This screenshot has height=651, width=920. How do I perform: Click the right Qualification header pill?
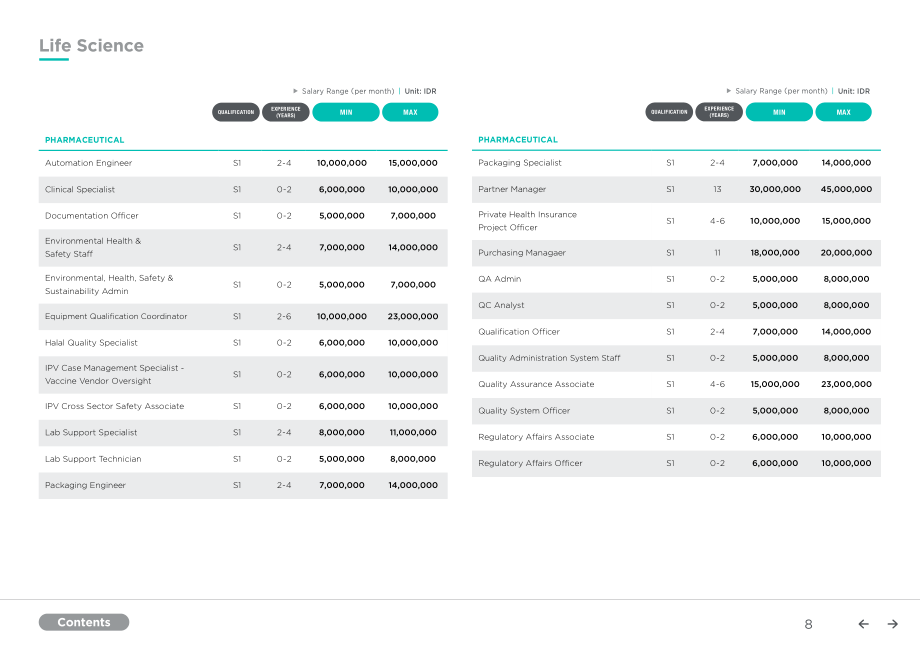[x=669, y=112]
